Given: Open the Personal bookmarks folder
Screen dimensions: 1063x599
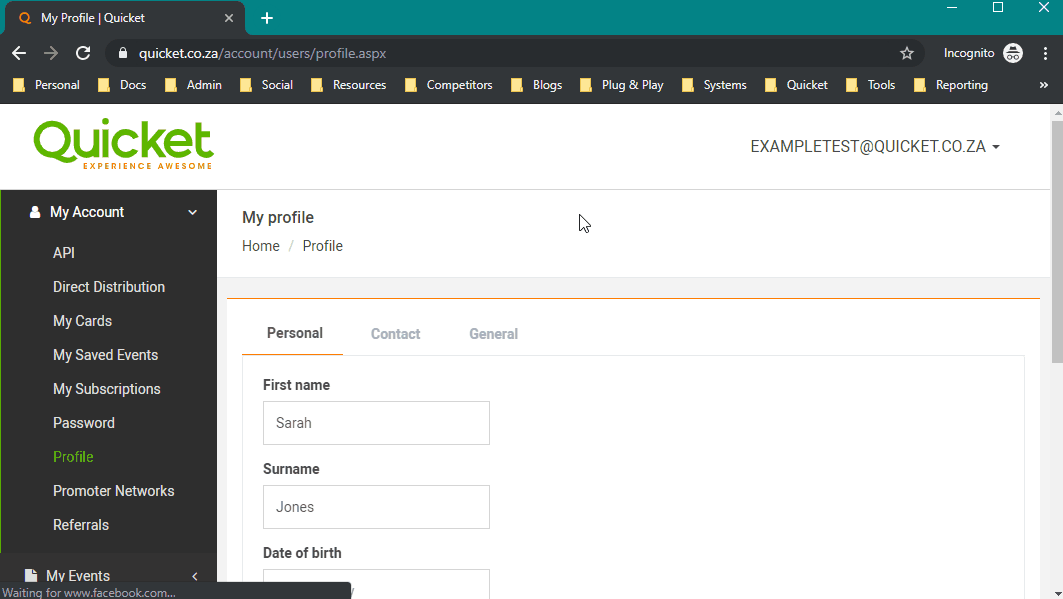Looking at the screenshot, I should coord(47,85).
